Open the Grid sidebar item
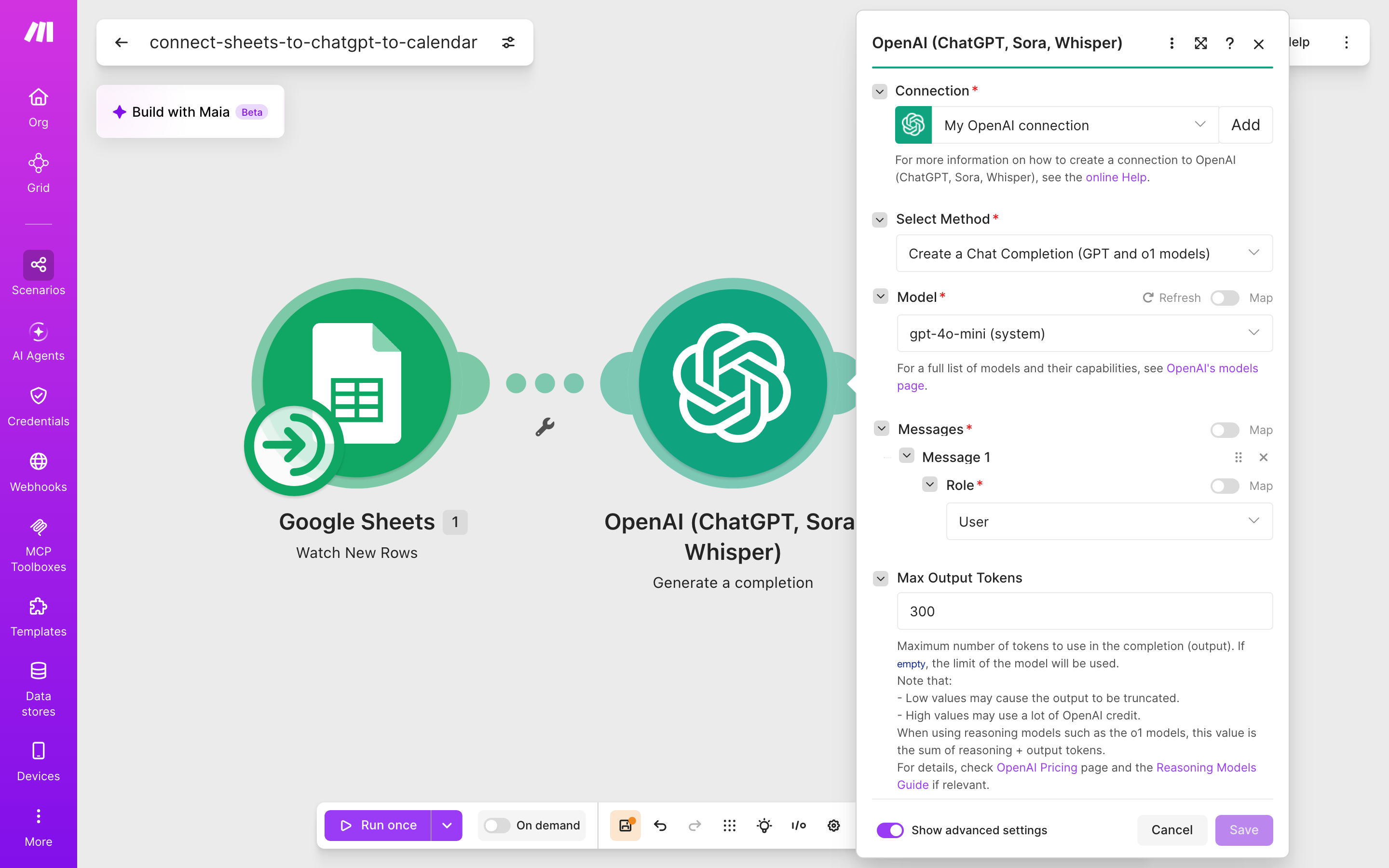The width and height of the screenshot is (1389, 868). click(39, 174)
